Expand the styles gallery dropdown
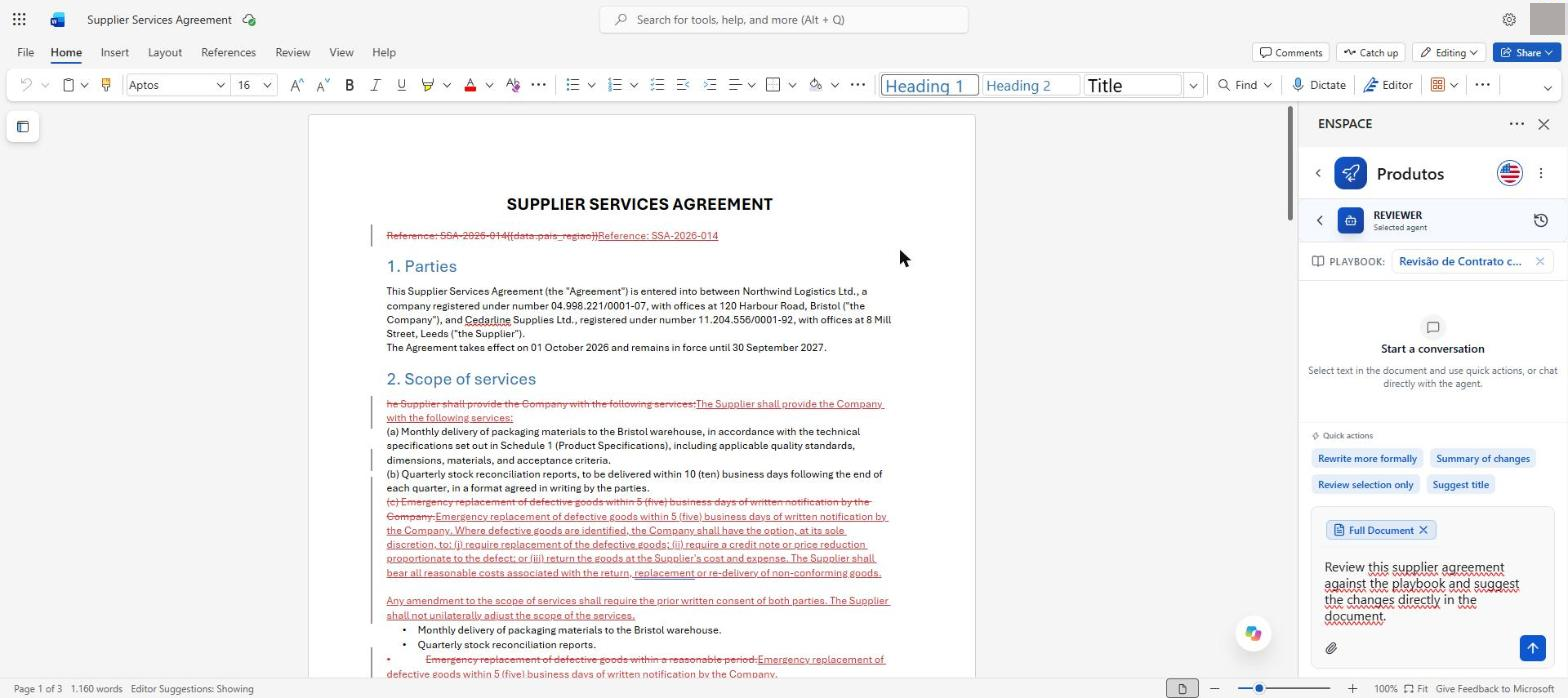 tap(1193, 85)
